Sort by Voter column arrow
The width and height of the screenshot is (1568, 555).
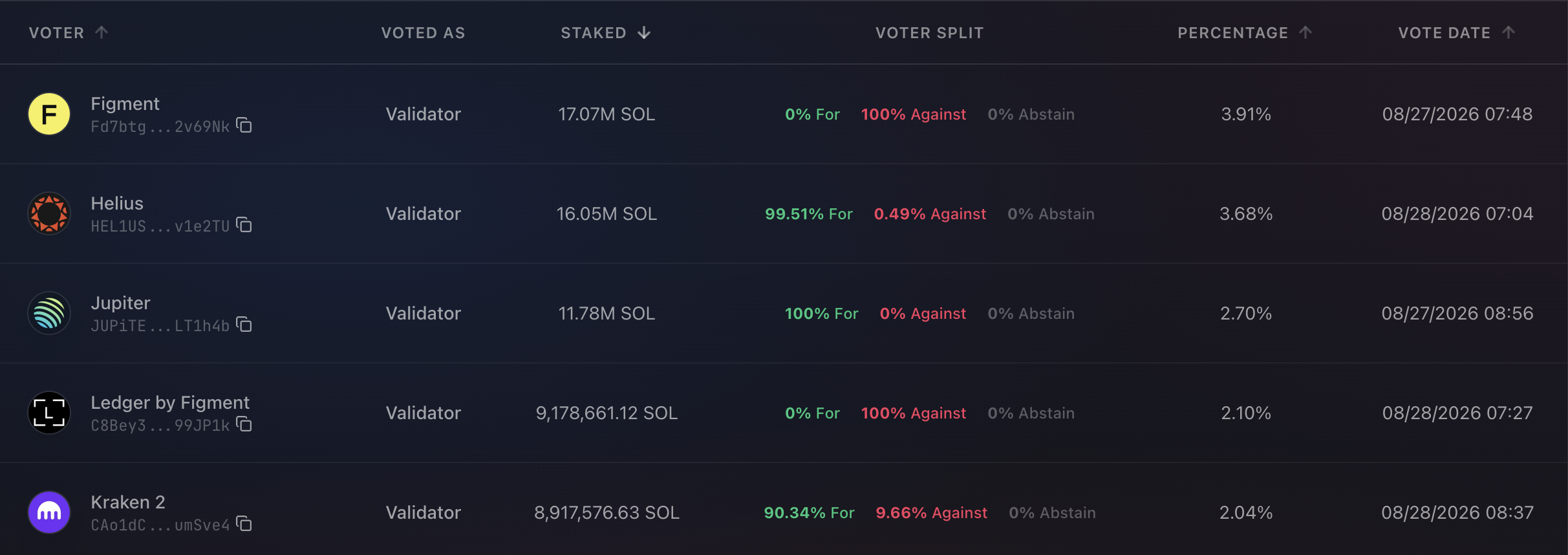tap(102, 32)
